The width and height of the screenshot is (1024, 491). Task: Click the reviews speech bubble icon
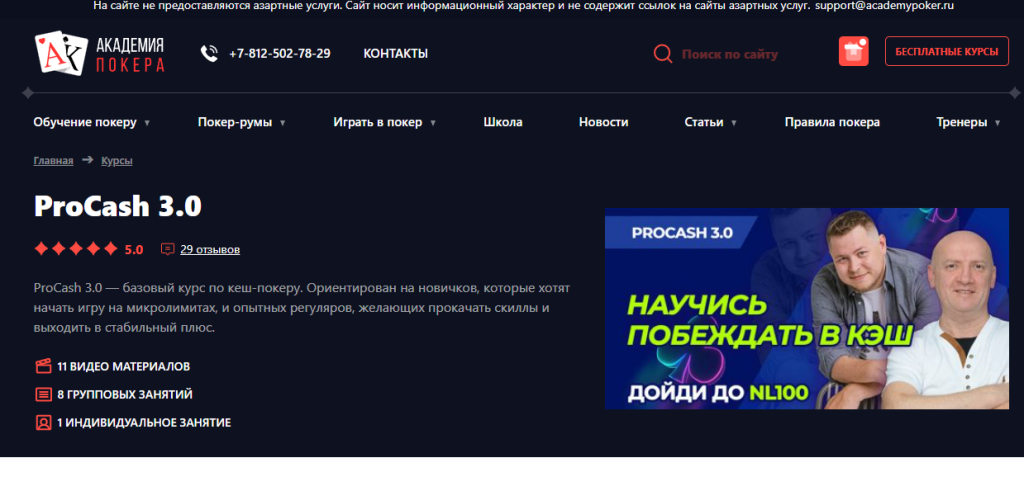168,249
